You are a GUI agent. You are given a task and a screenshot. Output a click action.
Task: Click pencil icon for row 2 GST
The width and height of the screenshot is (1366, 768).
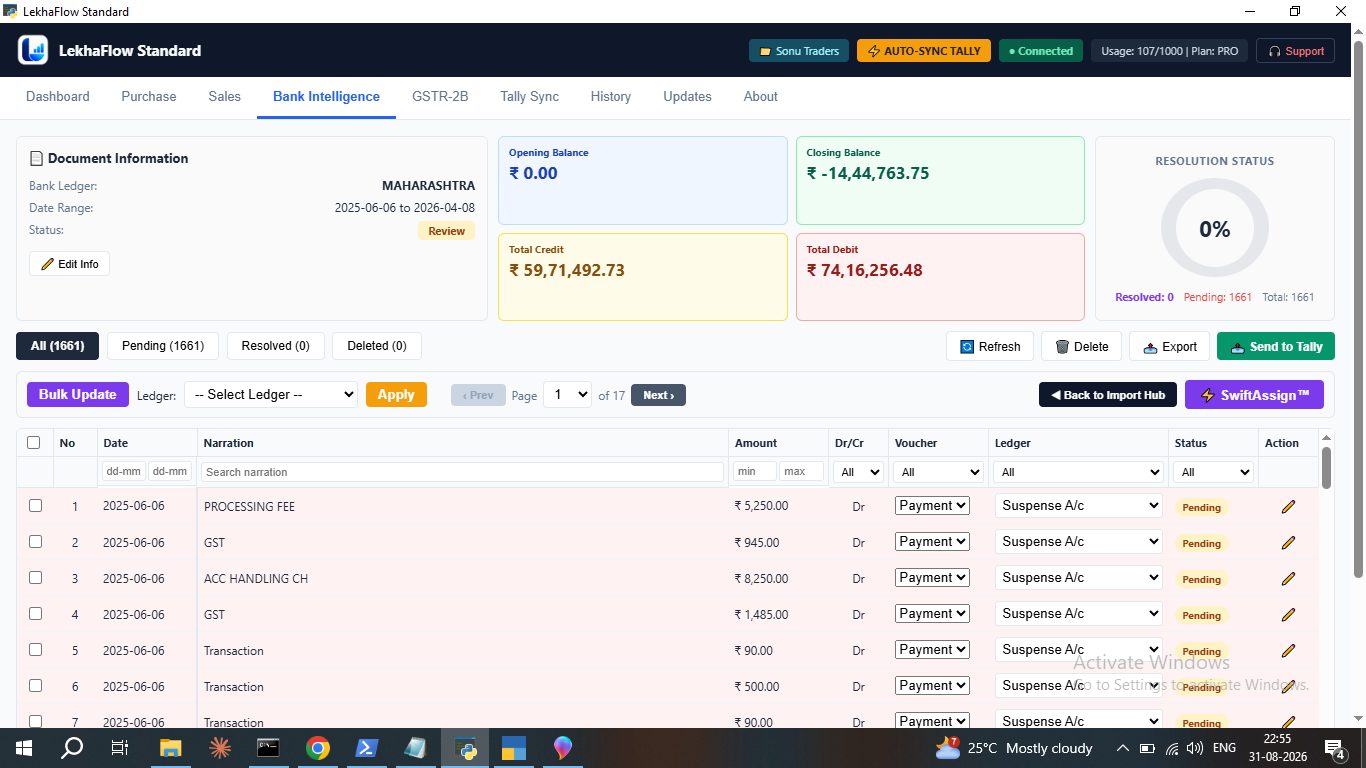(1288, 543)
